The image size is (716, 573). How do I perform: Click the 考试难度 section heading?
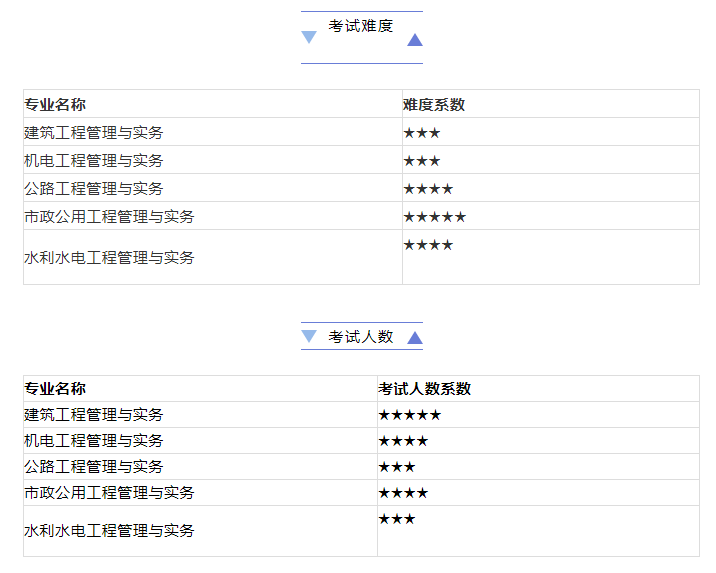tap(360, 26)
